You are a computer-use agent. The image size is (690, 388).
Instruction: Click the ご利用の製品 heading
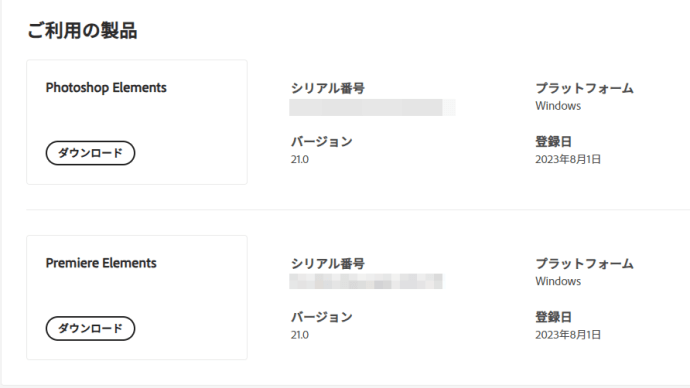(x=82, y=30)
